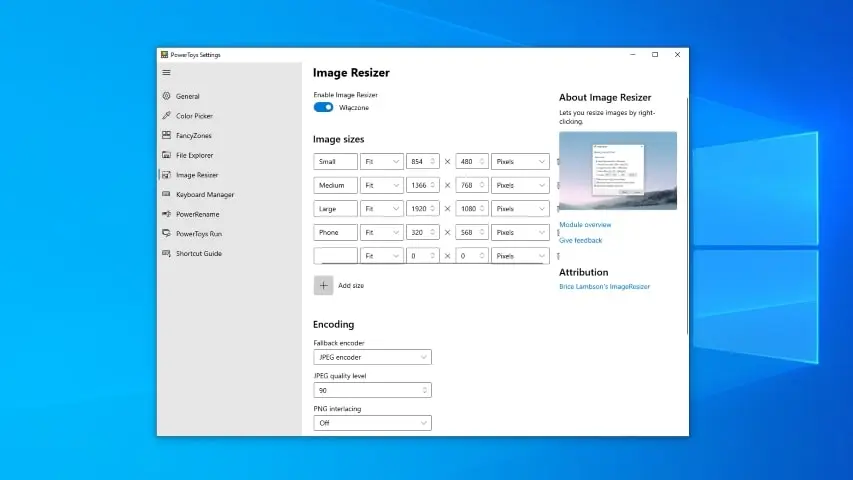Select the Color Picker eyedropper icon
Screen dimensions: 853x480
(166, 116)
